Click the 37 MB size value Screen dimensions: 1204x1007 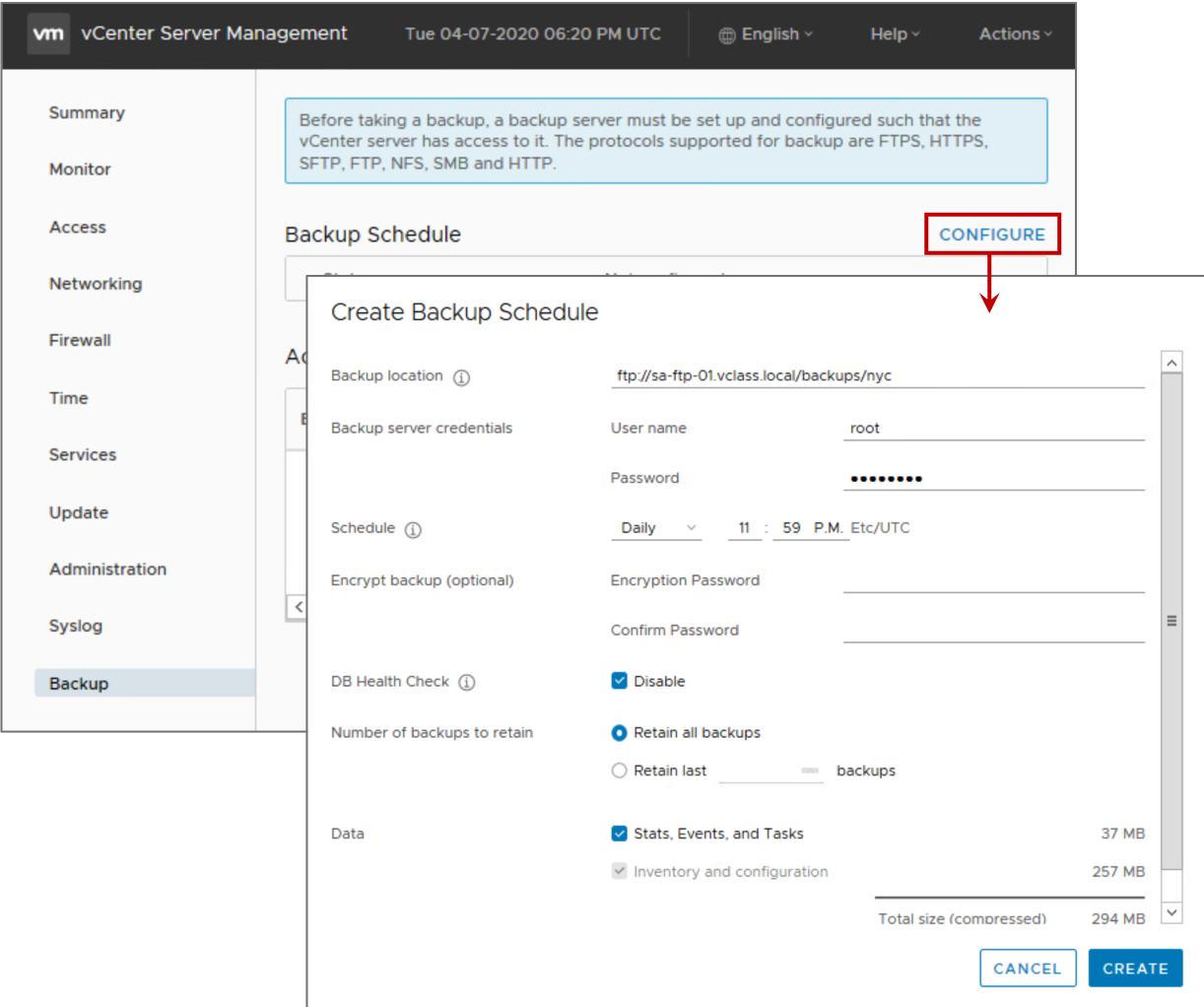coord(1123,834)
